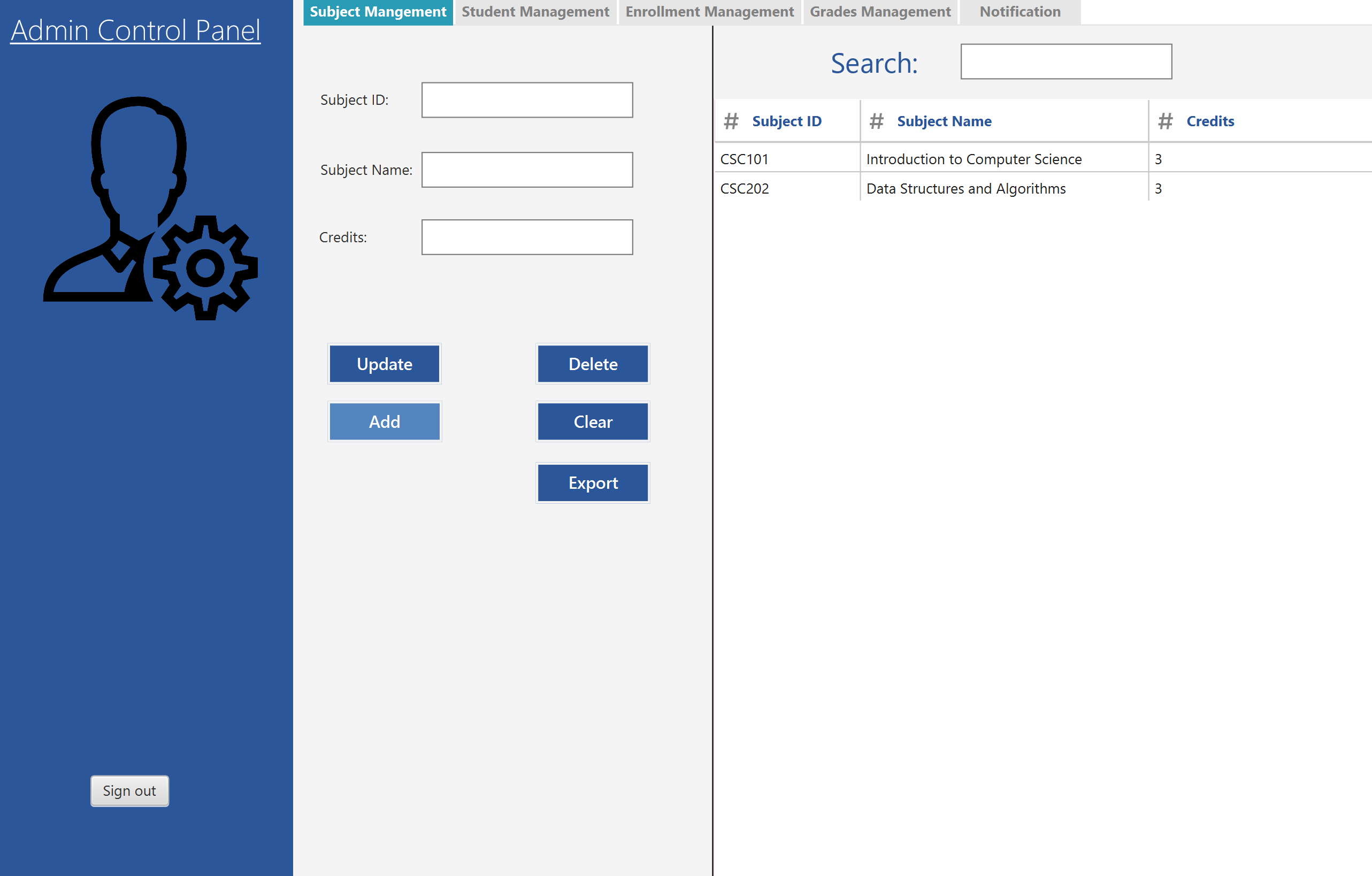The height and width of the screenshot is (876, 1372).
Task: Open the Enrollment Management tab
Action: pyautogui.click(x=709, y=12)
